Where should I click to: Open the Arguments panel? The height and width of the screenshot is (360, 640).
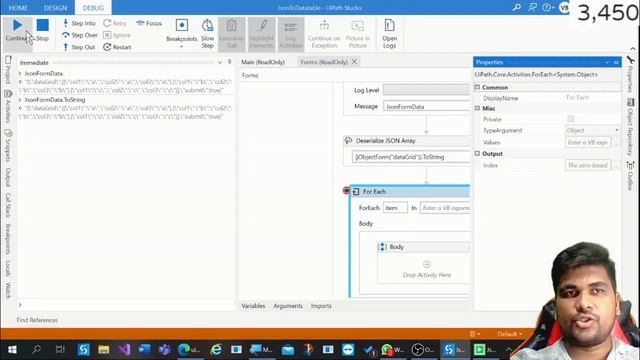288,306
